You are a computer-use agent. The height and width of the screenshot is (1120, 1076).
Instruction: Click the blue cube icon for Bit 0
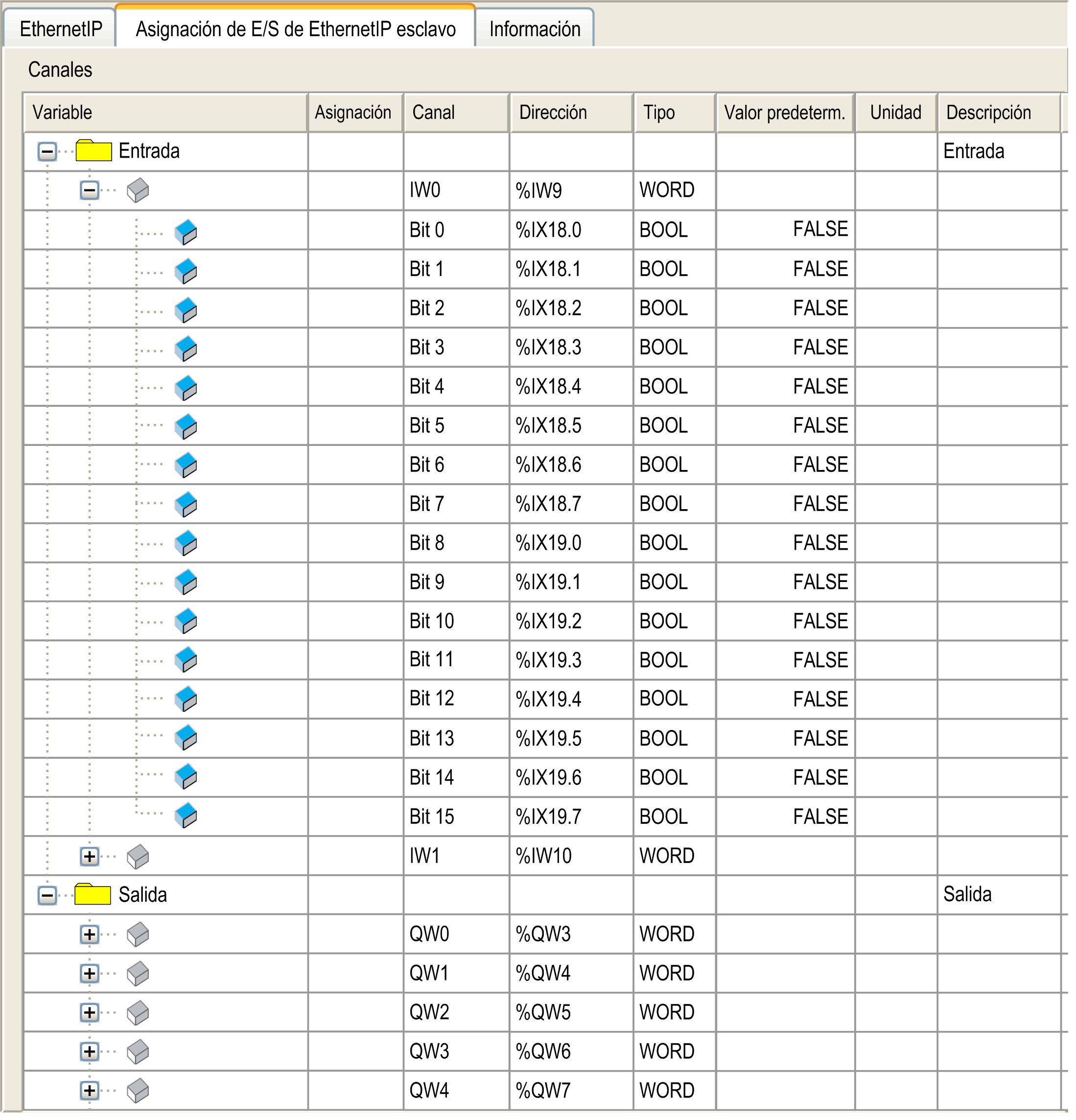pyautogui.click(x=186, y=232)
